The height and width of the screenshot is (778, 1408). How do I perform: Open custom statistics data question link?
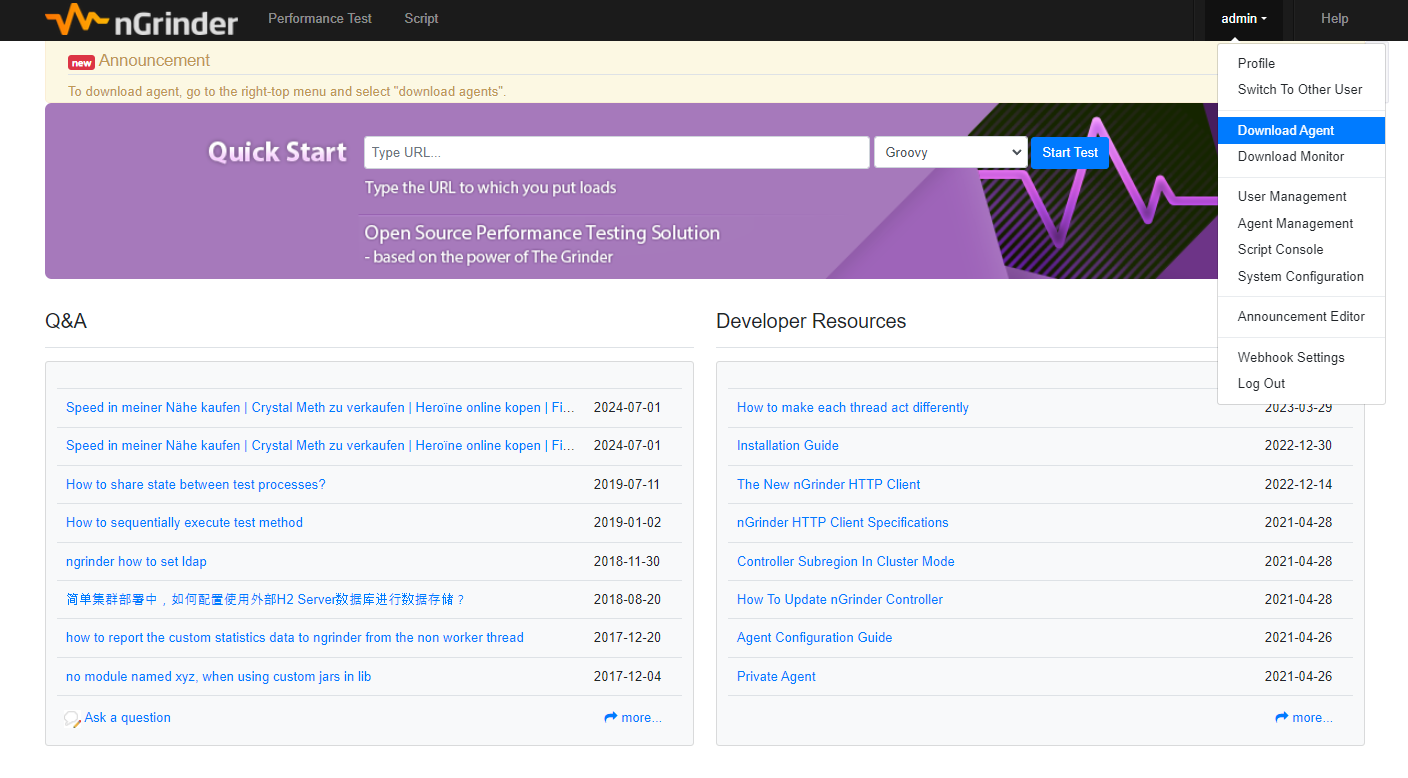pyautogui.click(x=295, y=637)
